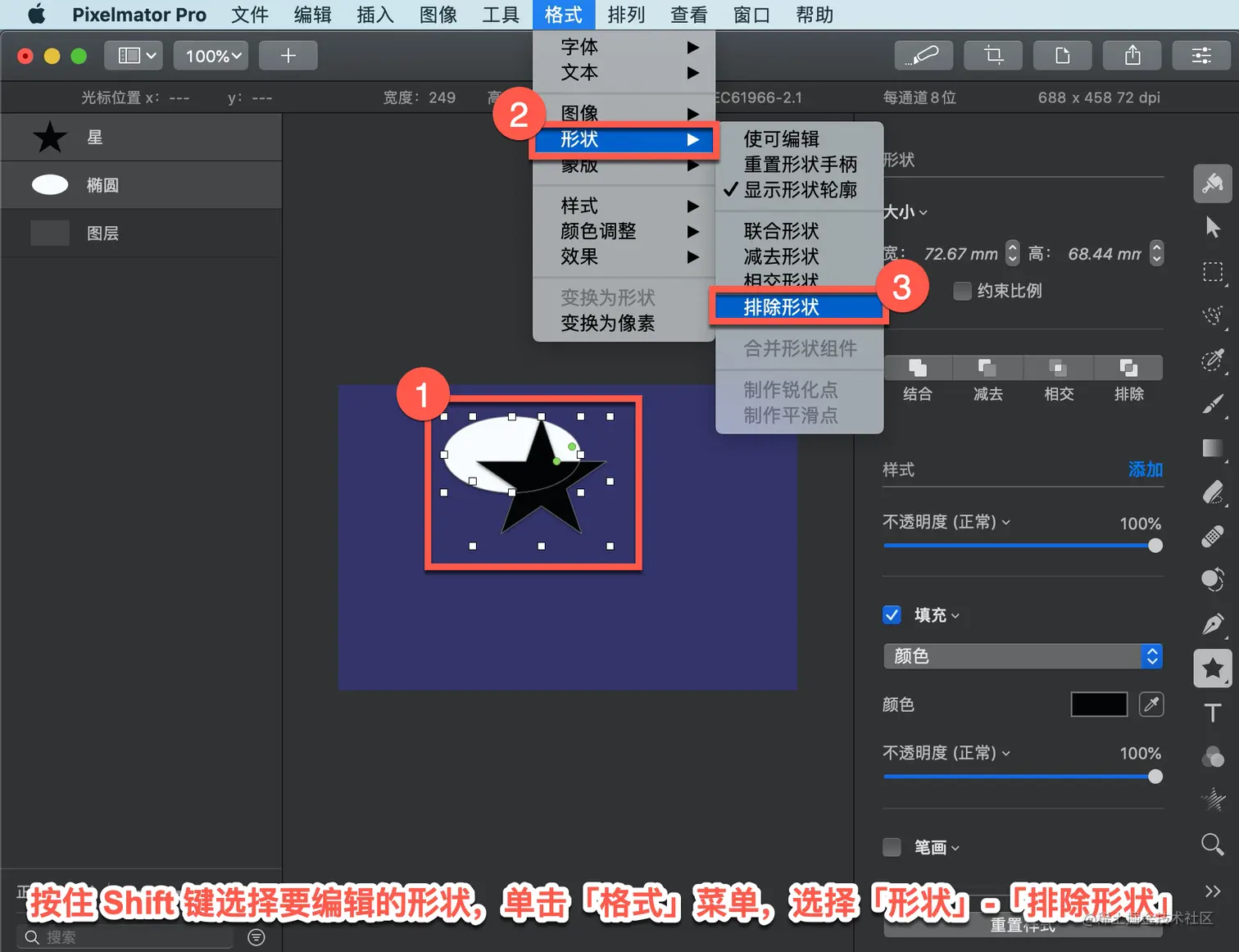The width and height of the screenshot is (1239, 952).
Task: Click the Unite (结合) shape icon
Action: (x=918, y=368)
